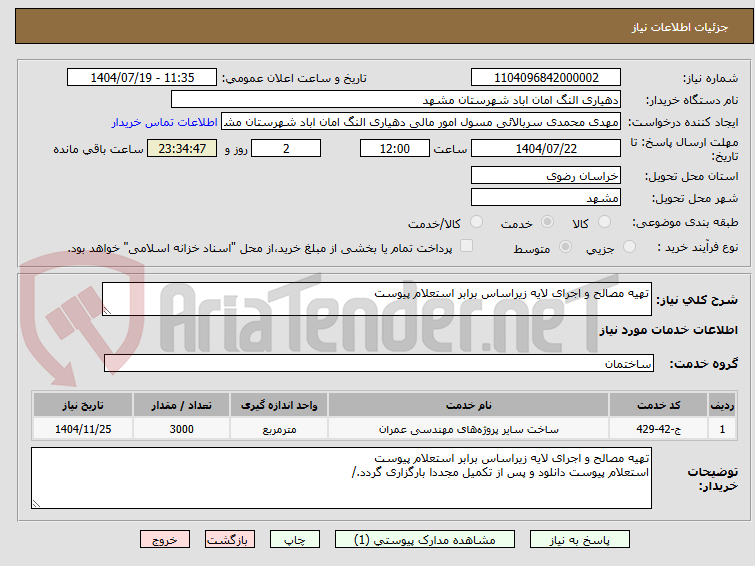Screen dimensions: 755x566
Task: Toggle the اسناد خزانه اسلامی payment checkbox
Action: click(466, 246)
